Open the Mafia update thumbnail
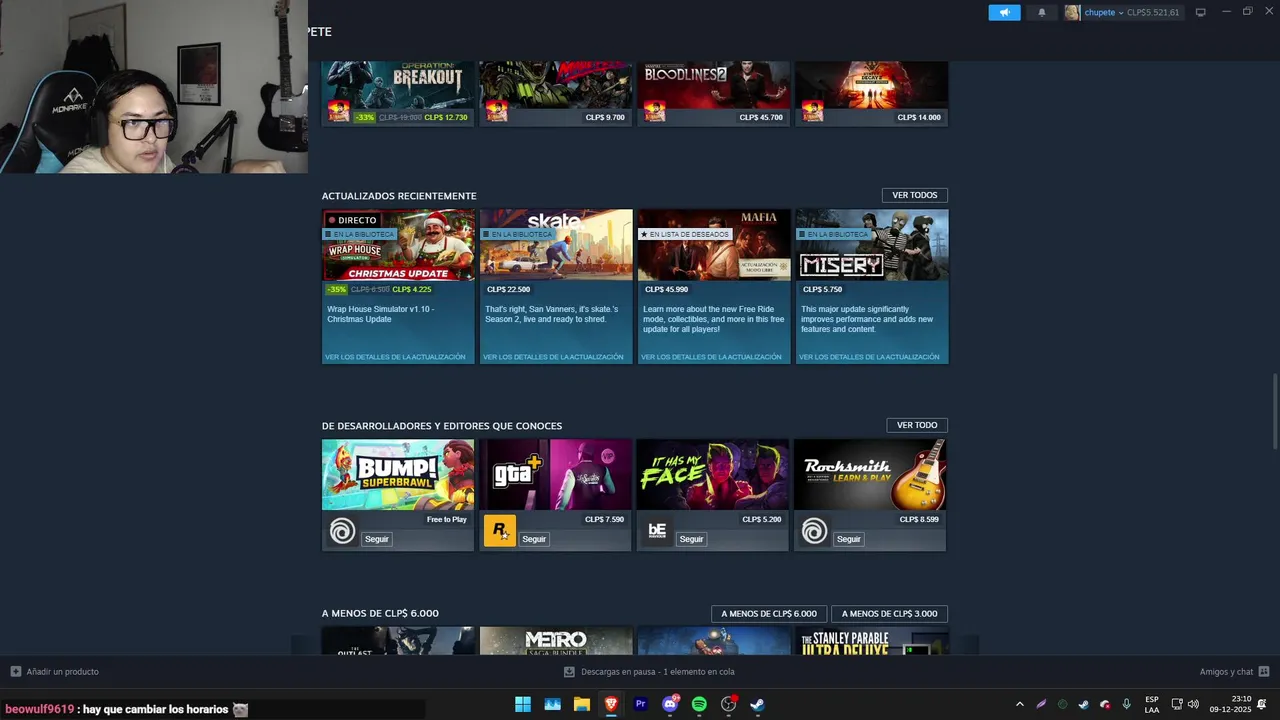This screenshot has width=1280, height=720. pos(714,245)
